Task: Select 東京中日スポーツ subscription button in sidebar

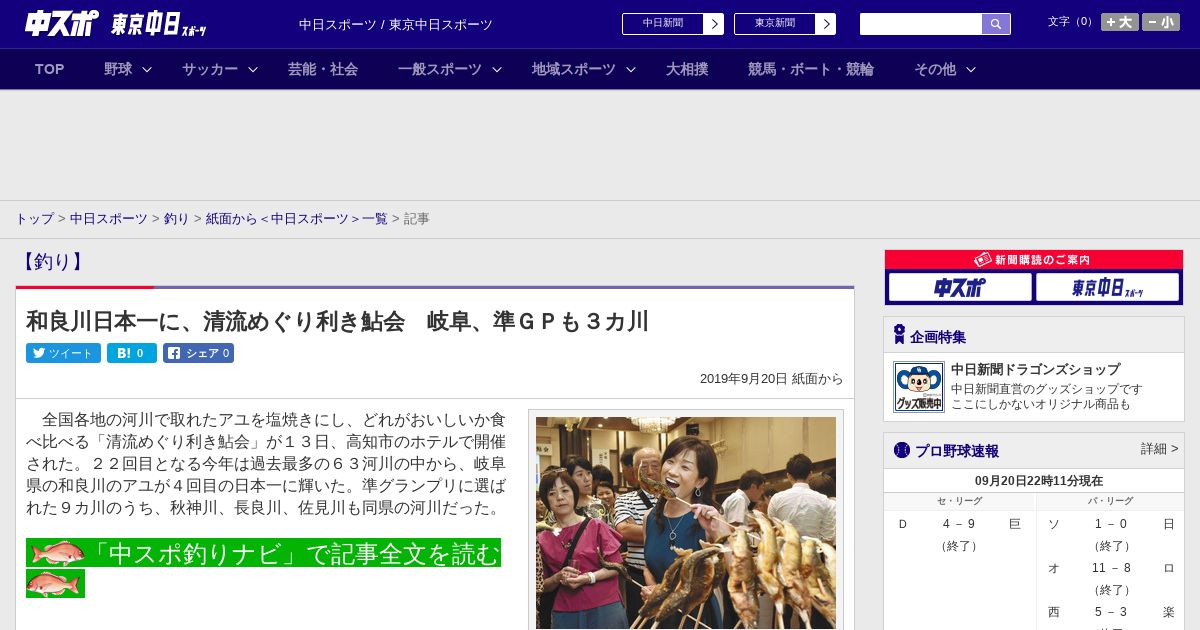Action: 1108,287
